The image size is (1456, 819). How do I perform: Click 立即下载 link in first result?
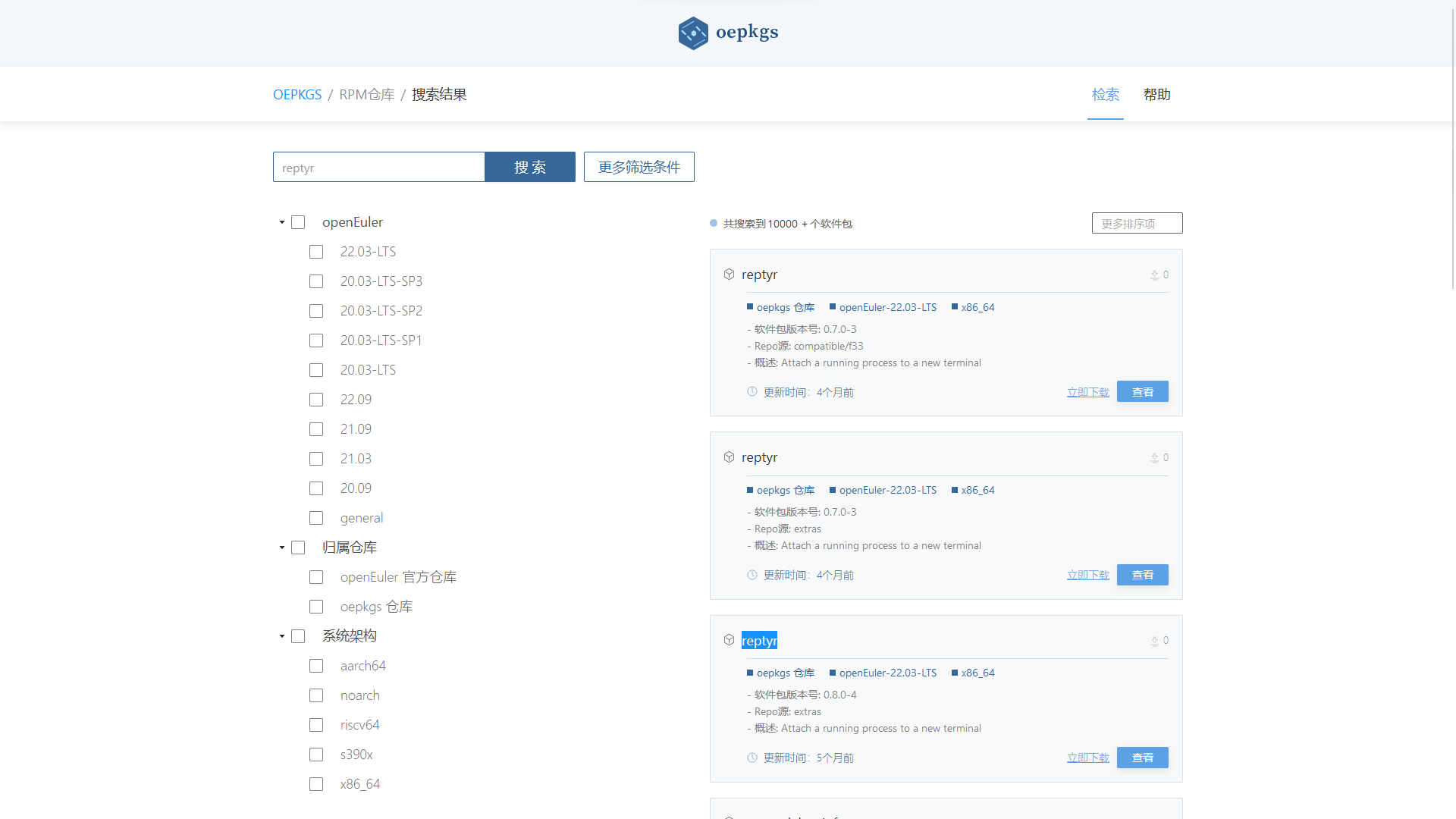click(x=1087, y=392)
